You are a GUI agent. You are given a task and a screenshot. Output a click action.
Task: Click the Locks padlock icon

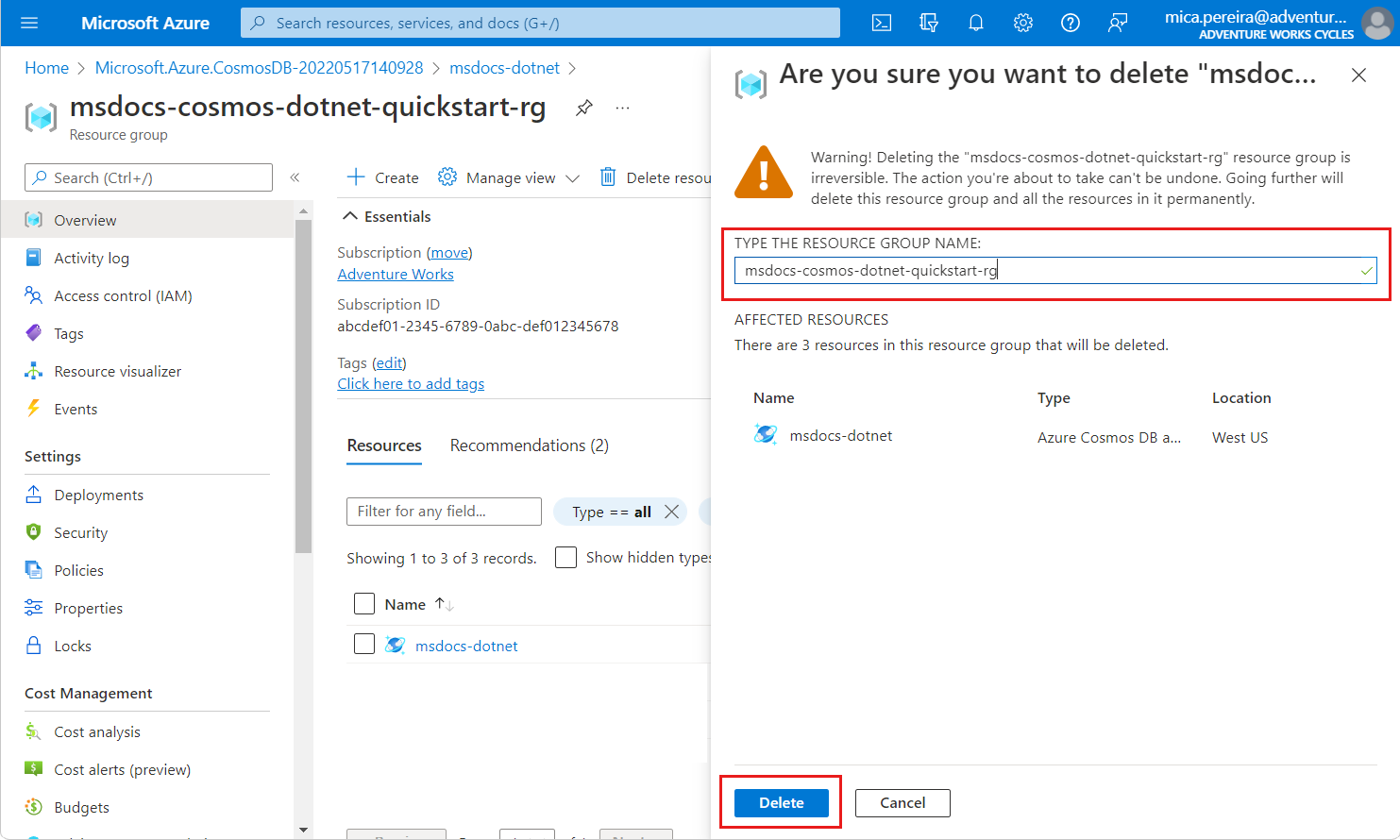(34, 646)
